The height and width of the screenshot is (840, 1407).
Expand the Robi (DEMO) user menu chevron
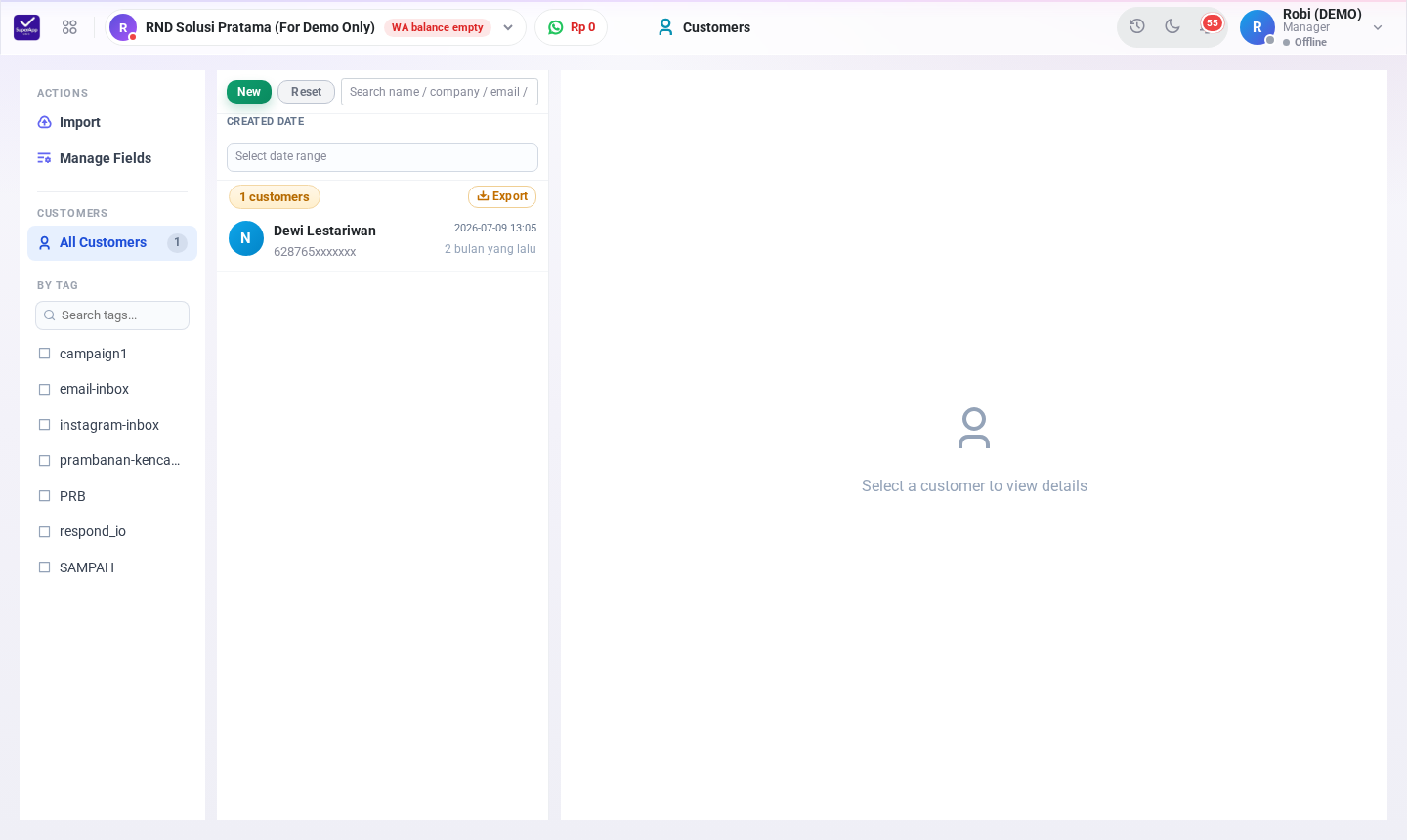click(1378, 27)
